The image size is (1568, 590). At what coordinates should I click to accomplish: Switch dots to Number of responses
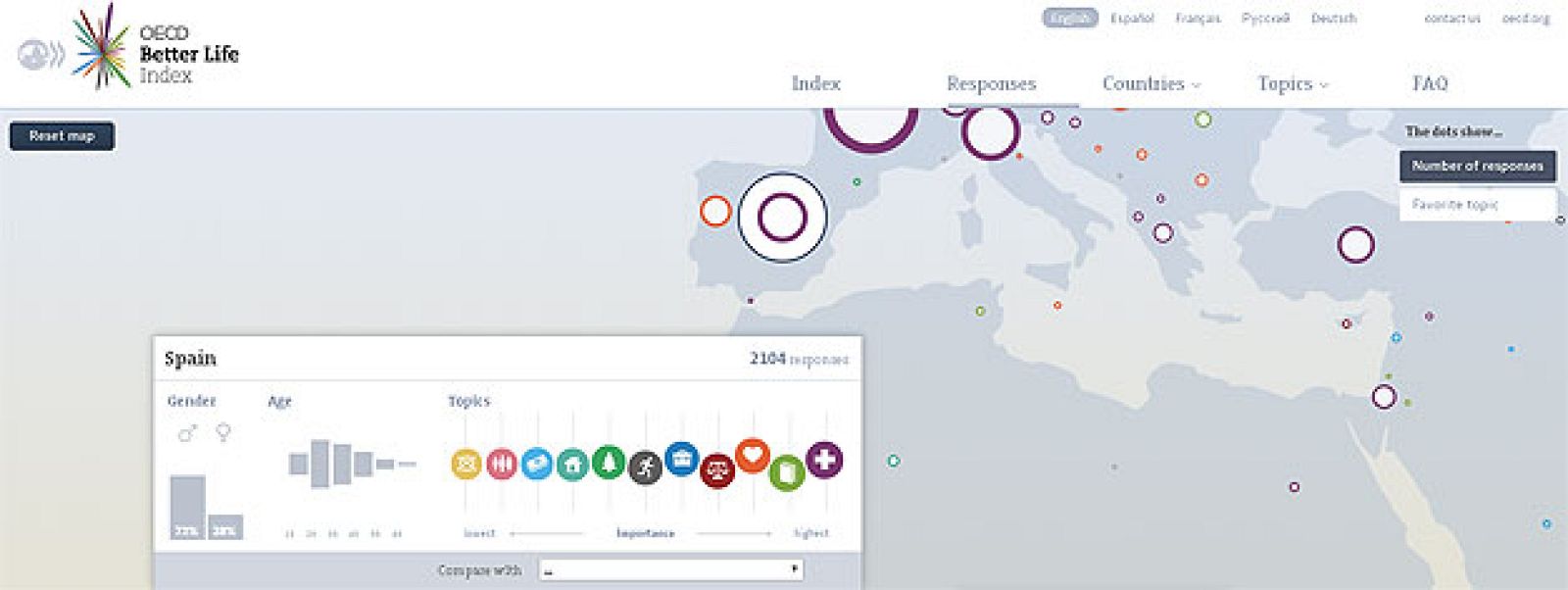[1477, 167]
